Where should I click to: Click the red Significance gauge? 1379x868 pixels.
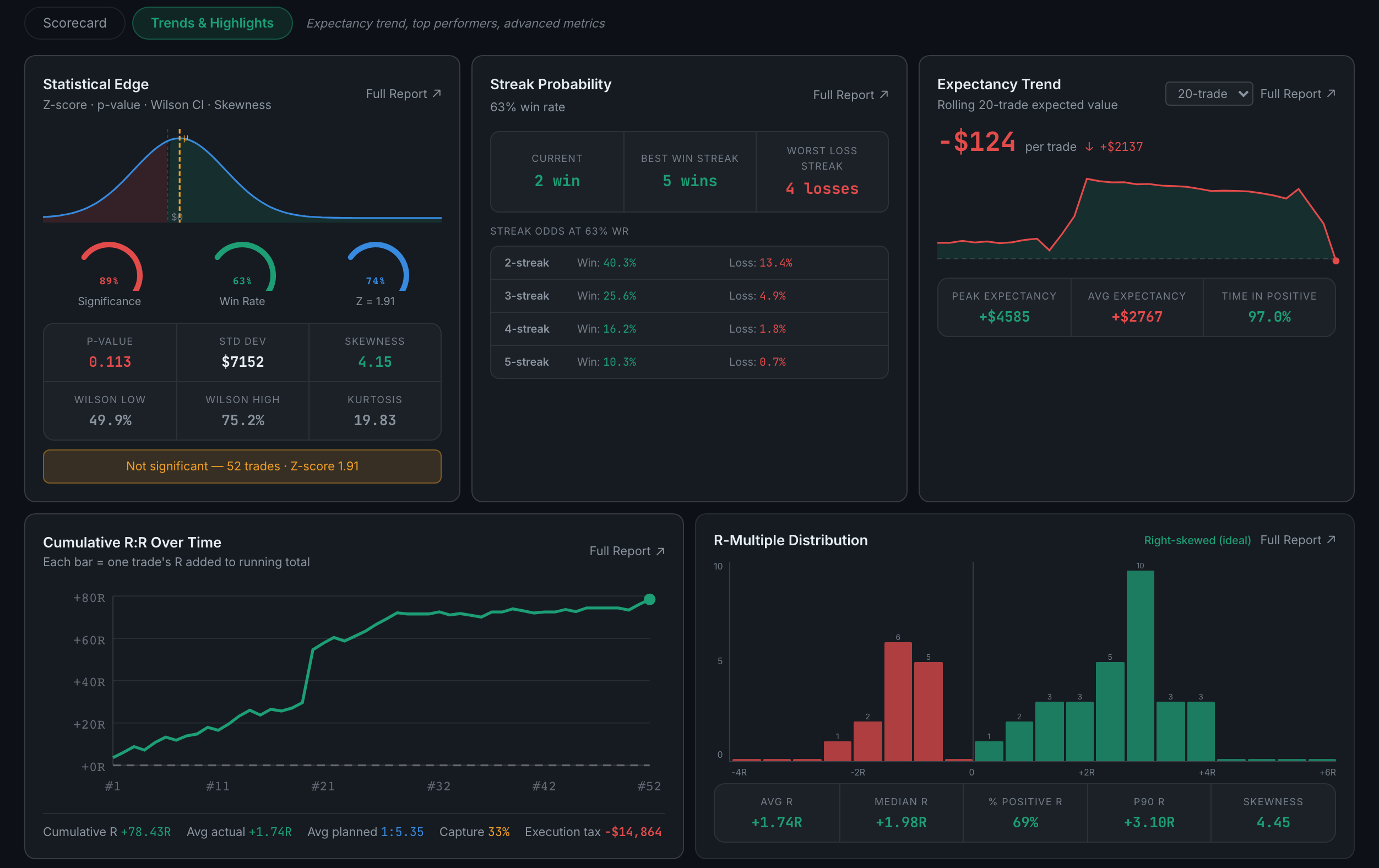(110, 267)
